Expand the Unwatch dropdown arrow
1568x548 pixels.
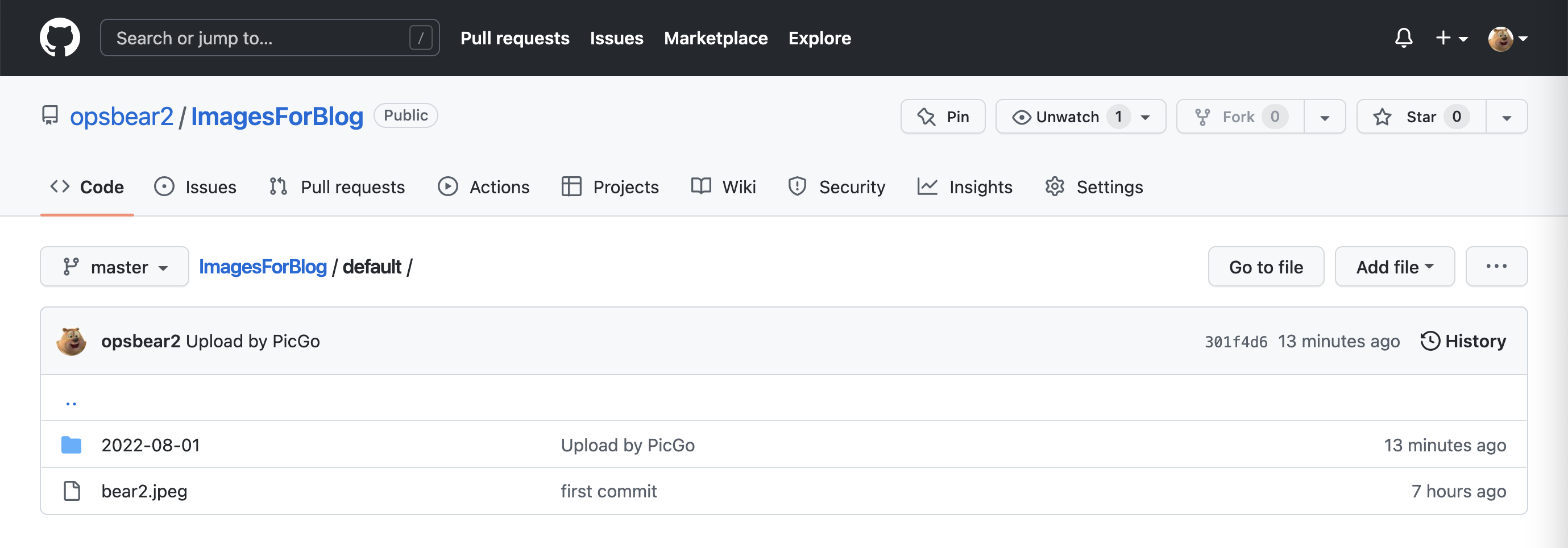point(1146,117)
